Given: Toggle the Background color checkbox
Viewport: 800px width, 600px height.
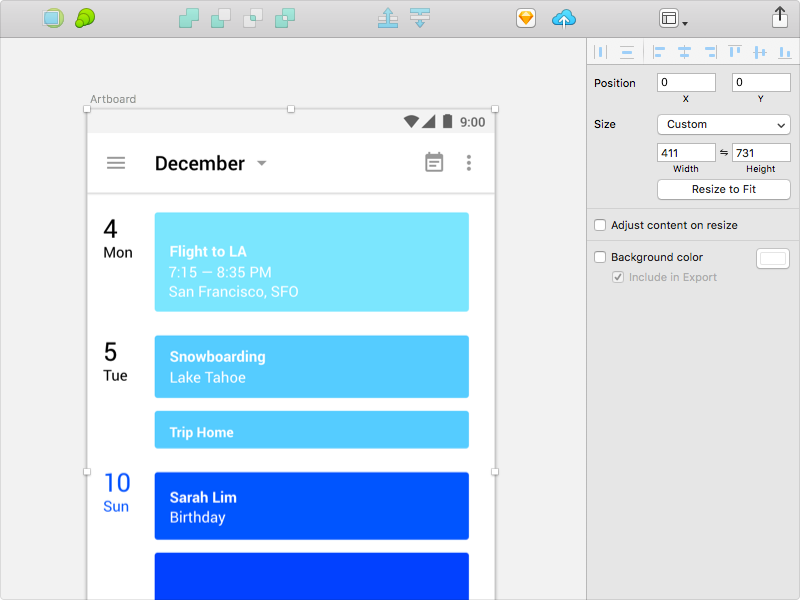Looking at the screenshot, I should (x=600, y=257).
